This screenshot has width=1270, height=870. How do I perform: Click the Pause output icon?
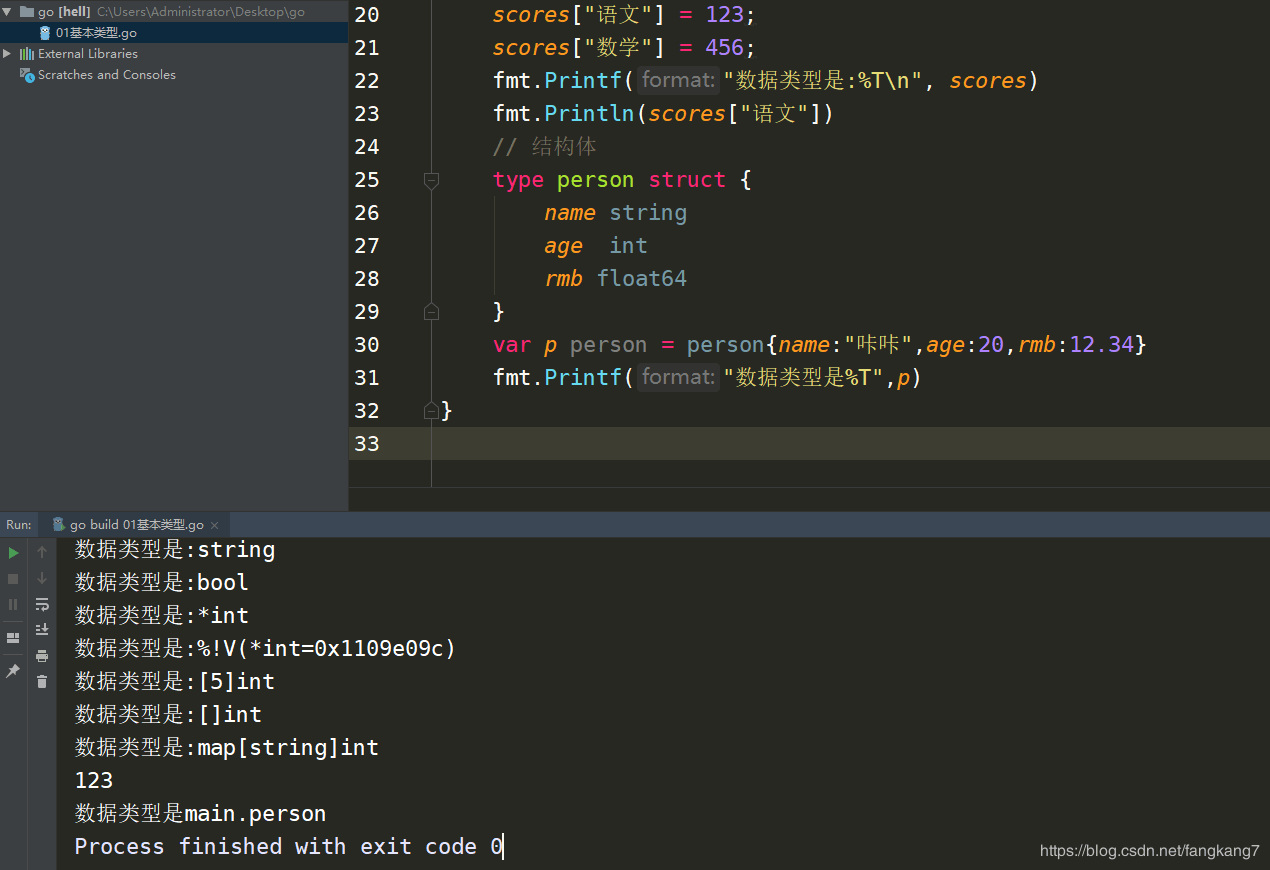tap(13, 604)
